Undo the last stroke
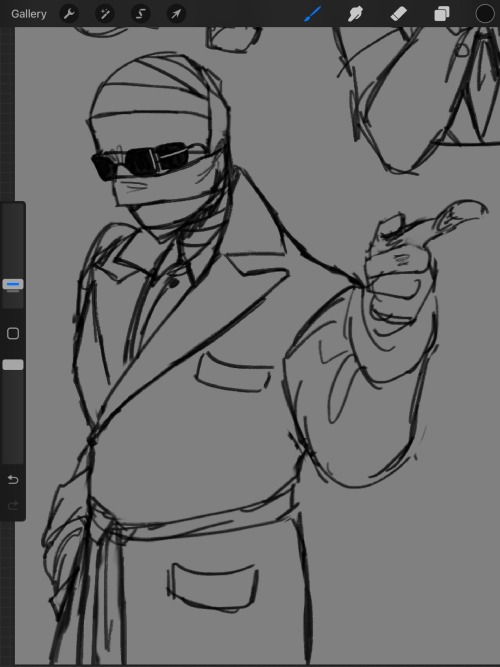Viewport: 500px width, 667px height. pos(13,480)
